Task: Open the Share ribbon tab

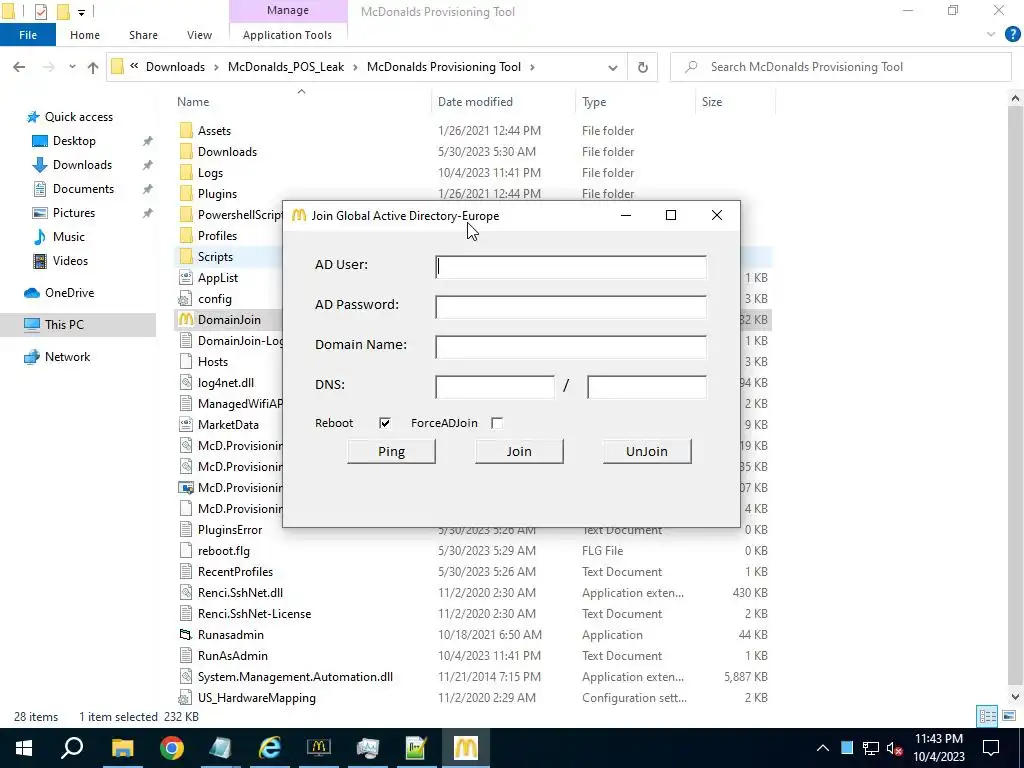Action: coord(143,35)
